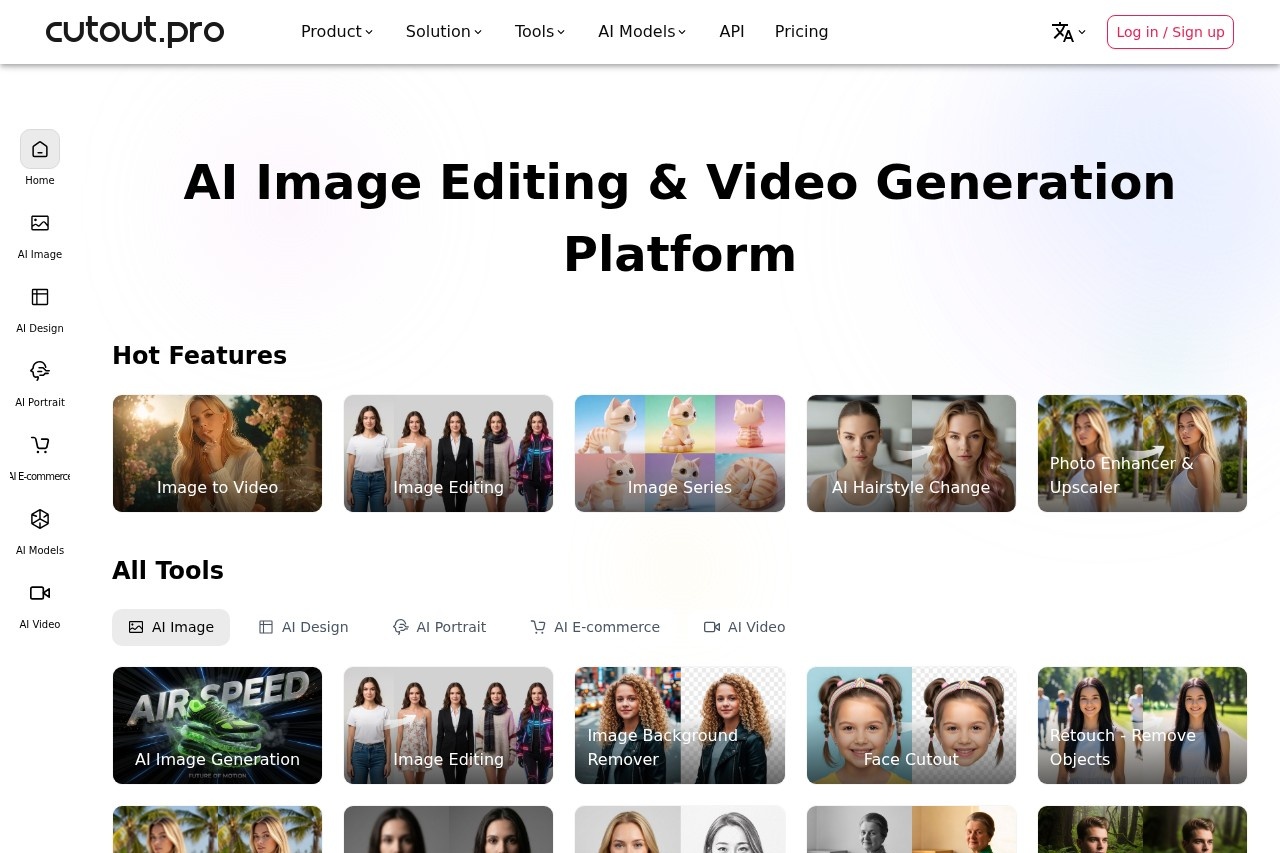The image size is (1280, 853).
Task: Expand the Product menu
Action: coord(337,32)
